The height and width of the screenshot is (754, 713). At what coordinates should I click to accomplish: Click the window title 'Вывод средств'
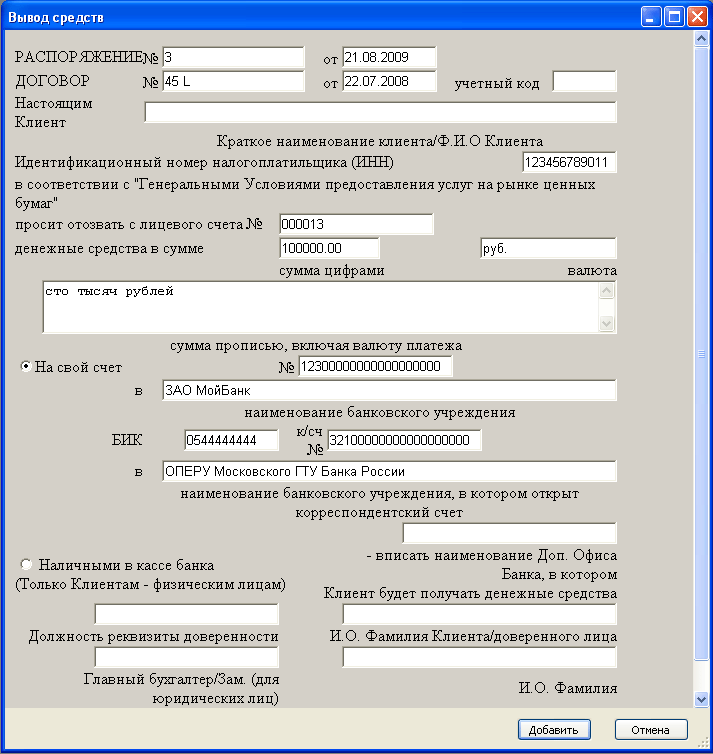click(x=56, y=18)
